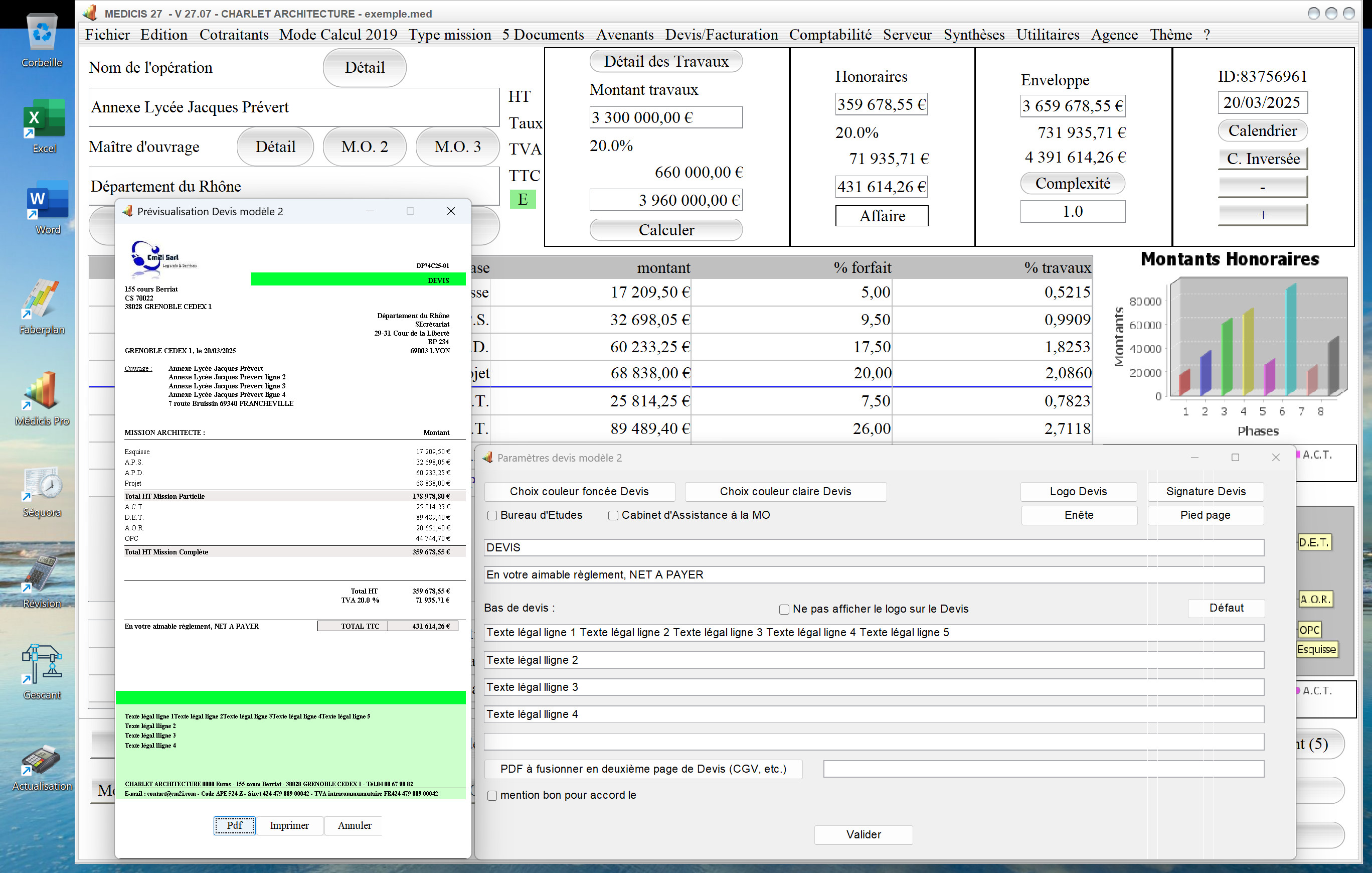The width and height of the screenshot is (1372, 873).
Task: Click the plus button under C. Inversée
Action: 1263,214
